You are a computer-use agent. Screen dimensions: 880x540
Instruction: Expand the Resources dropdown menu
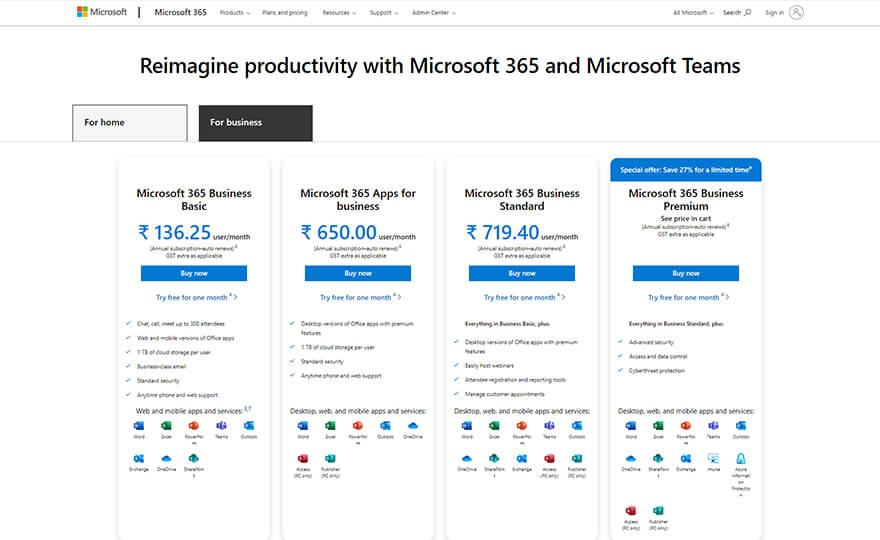pyautogui.click(x=339, y=12)
